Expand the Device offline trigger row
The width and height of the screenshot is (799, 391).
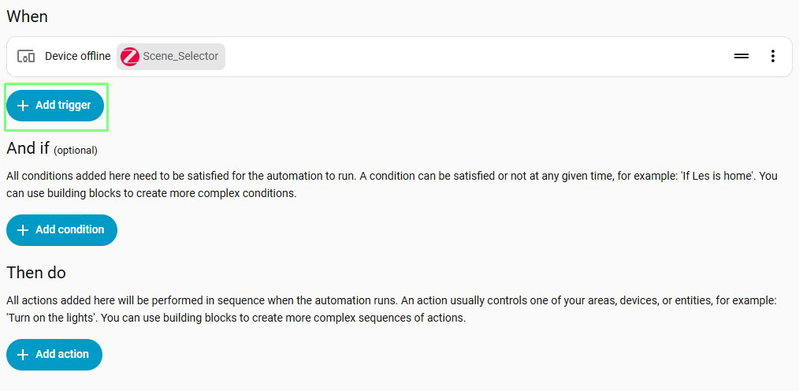tap(399, 57)
